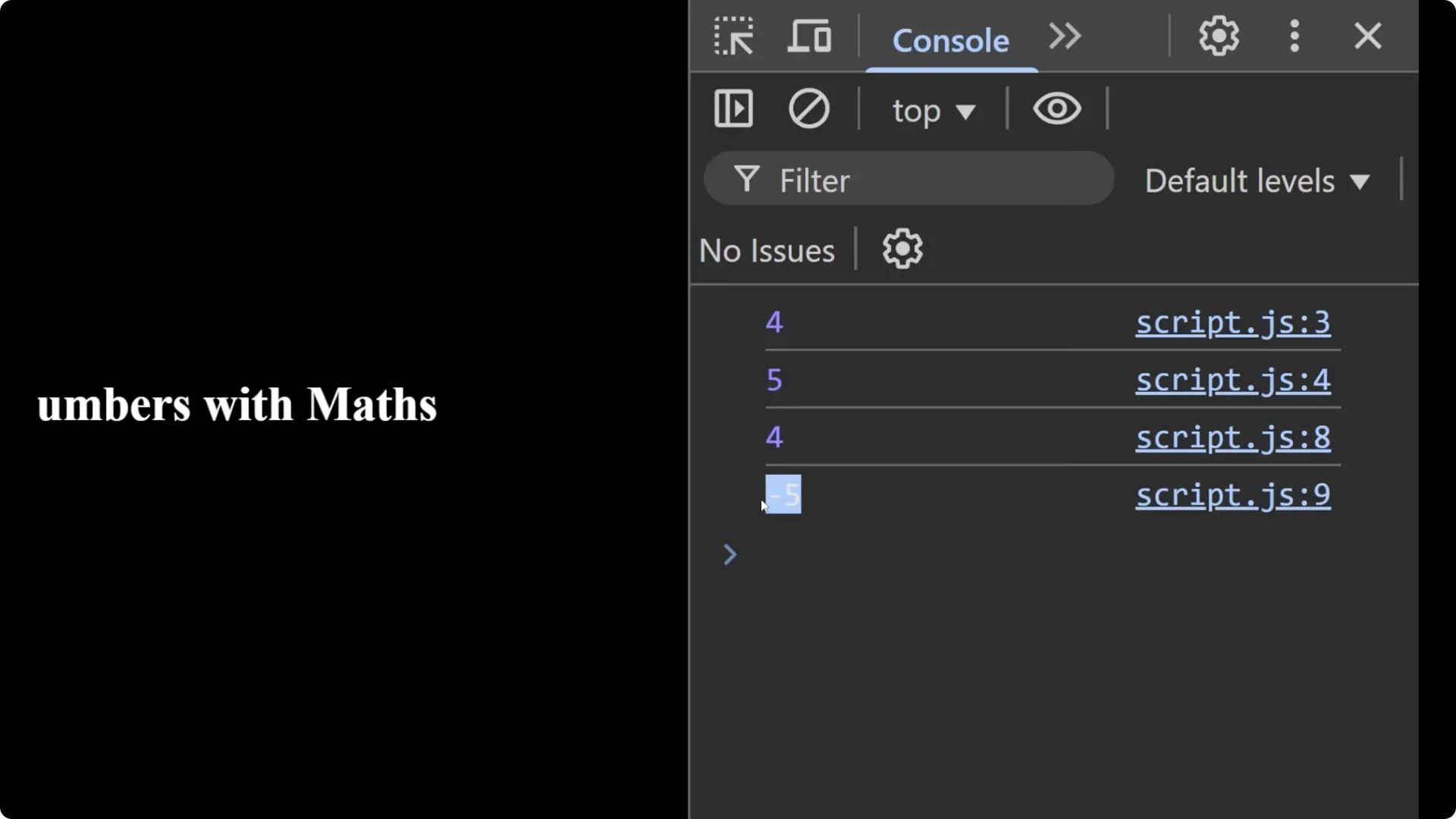The image size is (1456, 819).
Task: Expand hidden panels with the chevron arrows
Action: (1063, 36)
